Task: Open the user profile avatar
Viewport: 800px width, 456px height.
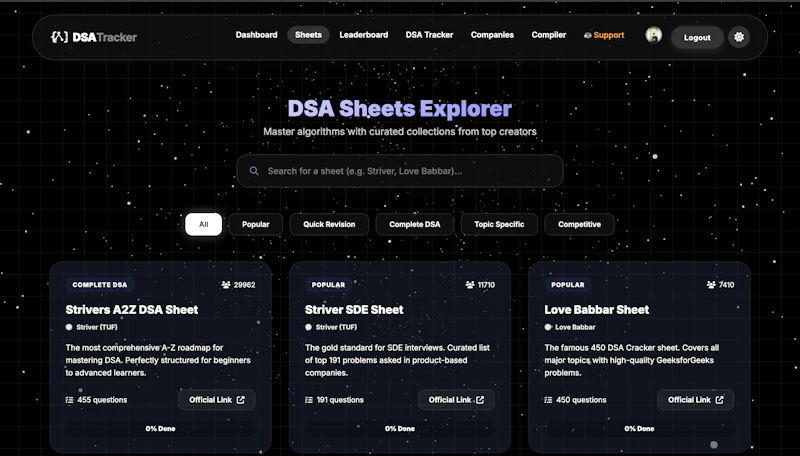Action: (654, 35)
